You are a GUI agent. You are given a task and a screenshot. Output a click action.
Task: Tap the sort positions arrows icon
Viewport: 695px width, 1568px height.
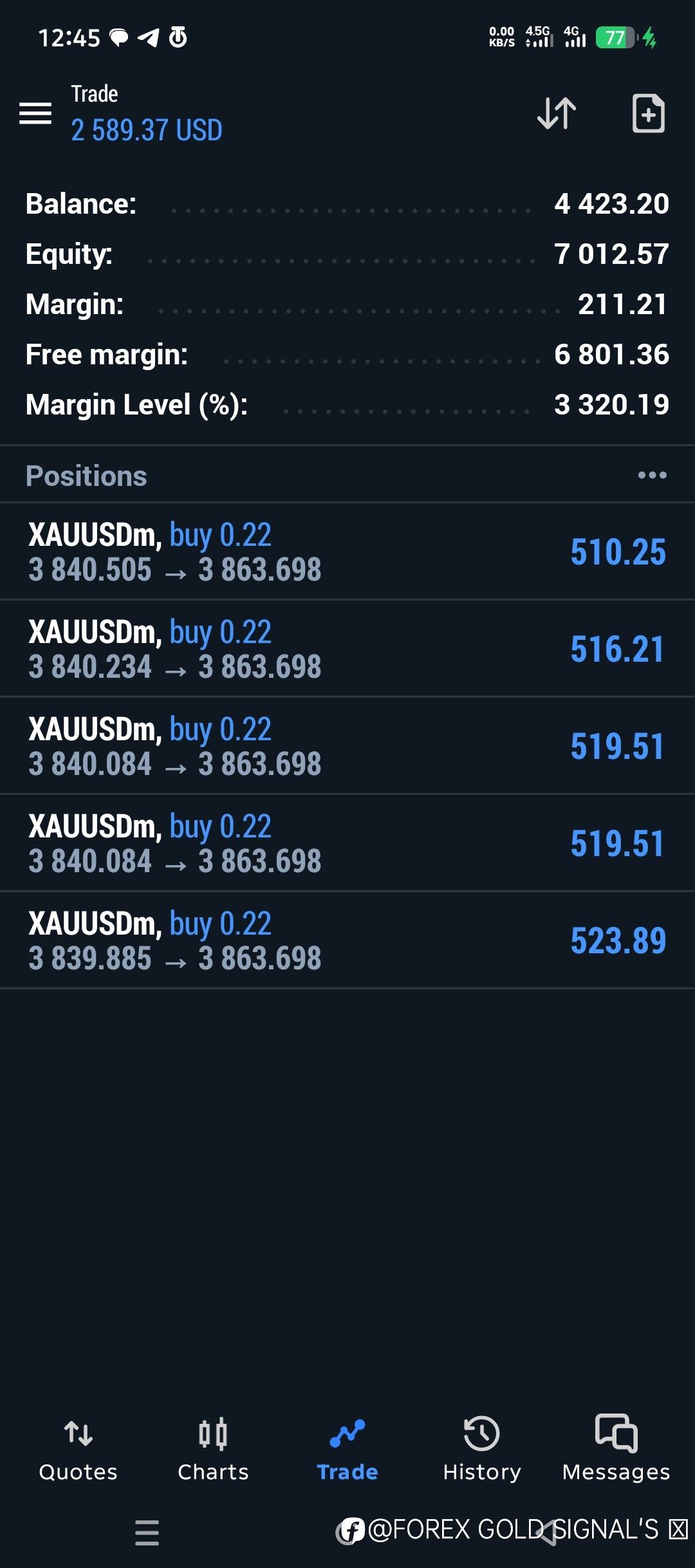[557, 113]
